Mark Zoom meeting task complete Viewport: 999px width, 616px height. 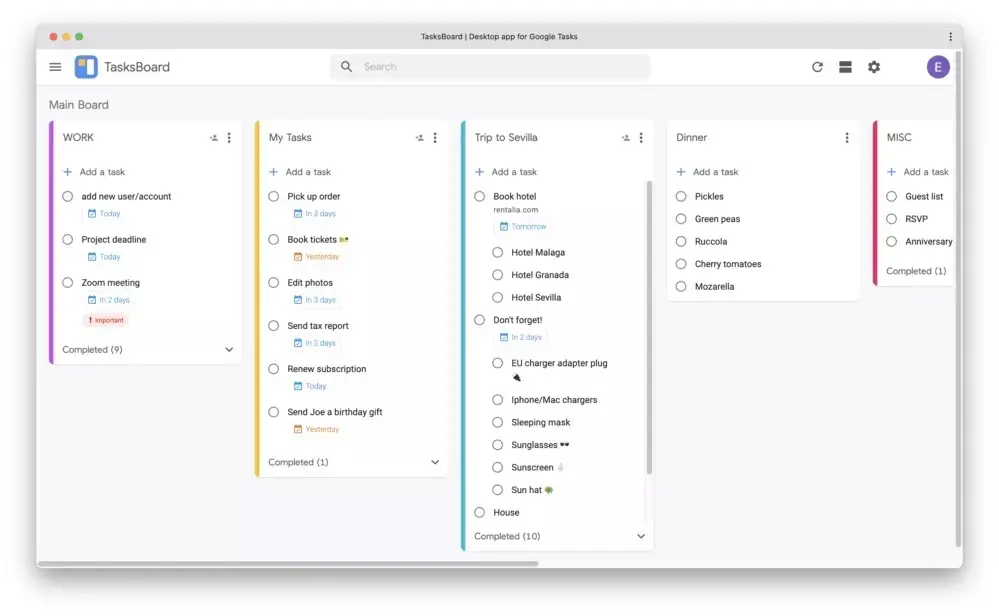coord(68,282)
